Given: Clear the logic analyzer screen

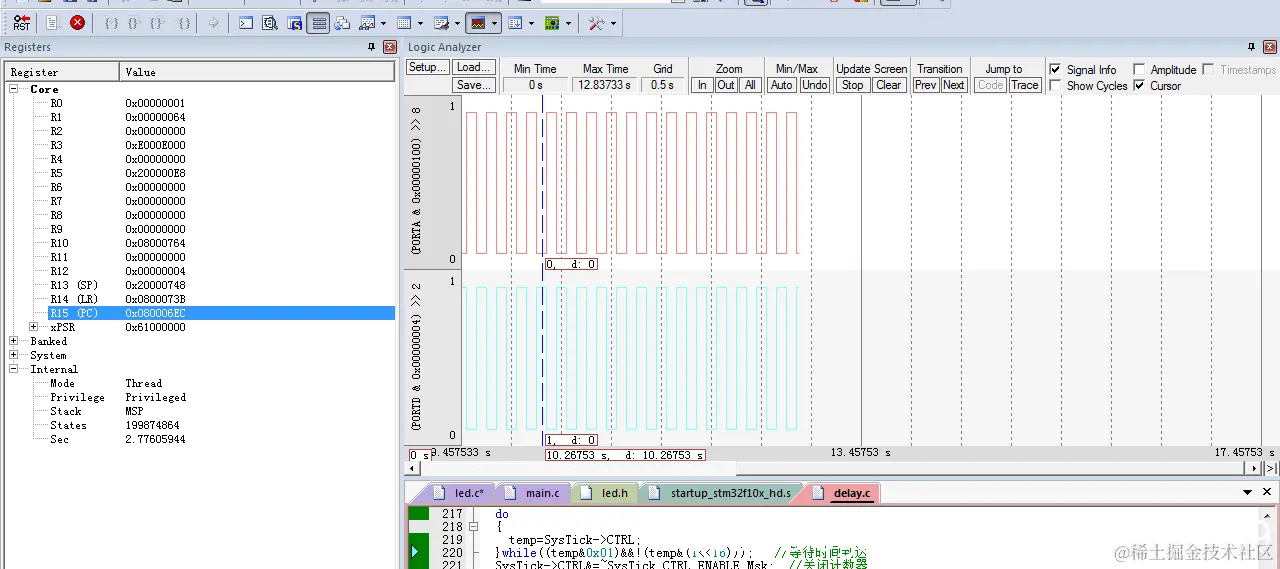Looking at the screenshot, I should click(888, 85).
